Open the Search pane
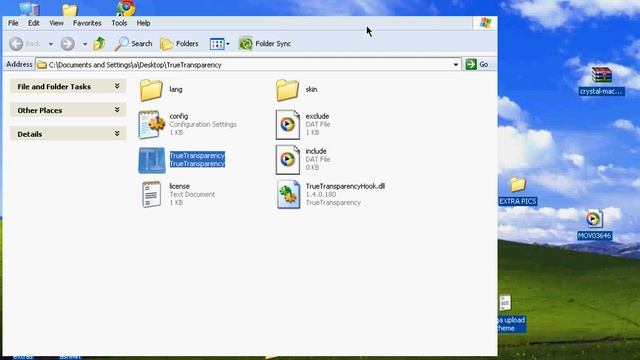 [x=133, y=43]
